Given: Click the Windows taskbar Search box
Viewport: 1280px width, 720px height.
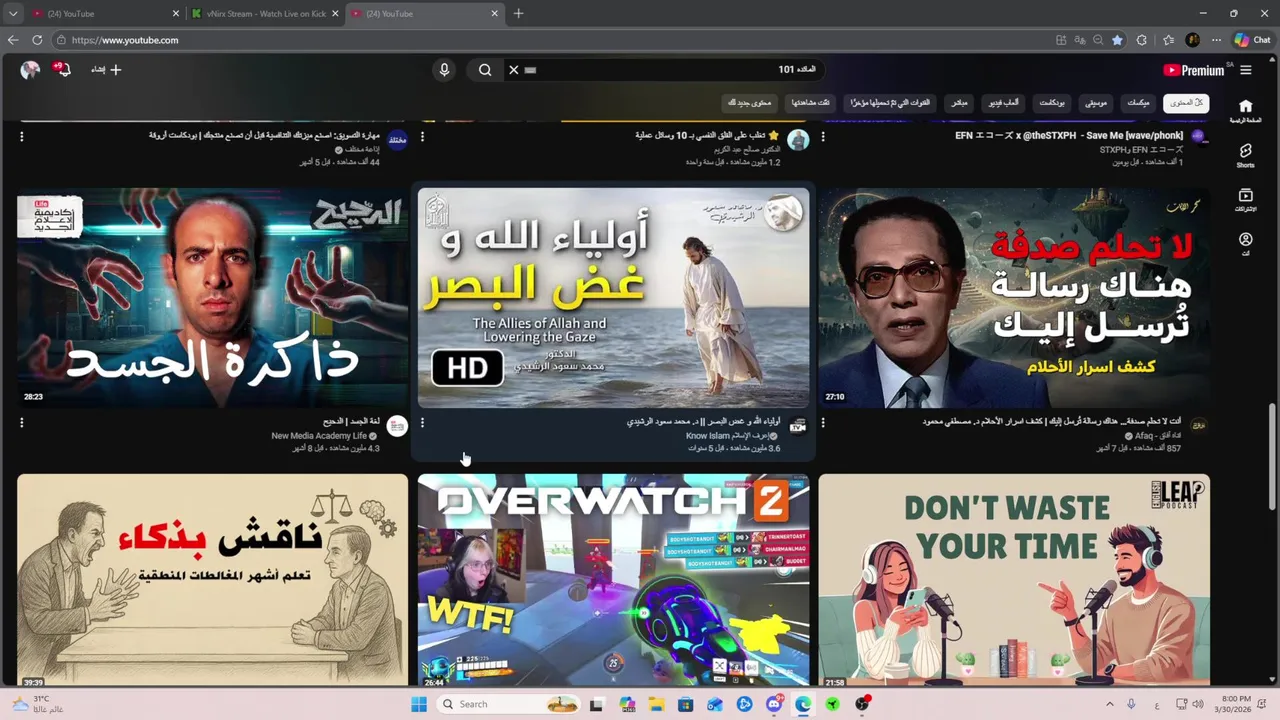Looking at the screenshot, I should (x=510, y=704).
